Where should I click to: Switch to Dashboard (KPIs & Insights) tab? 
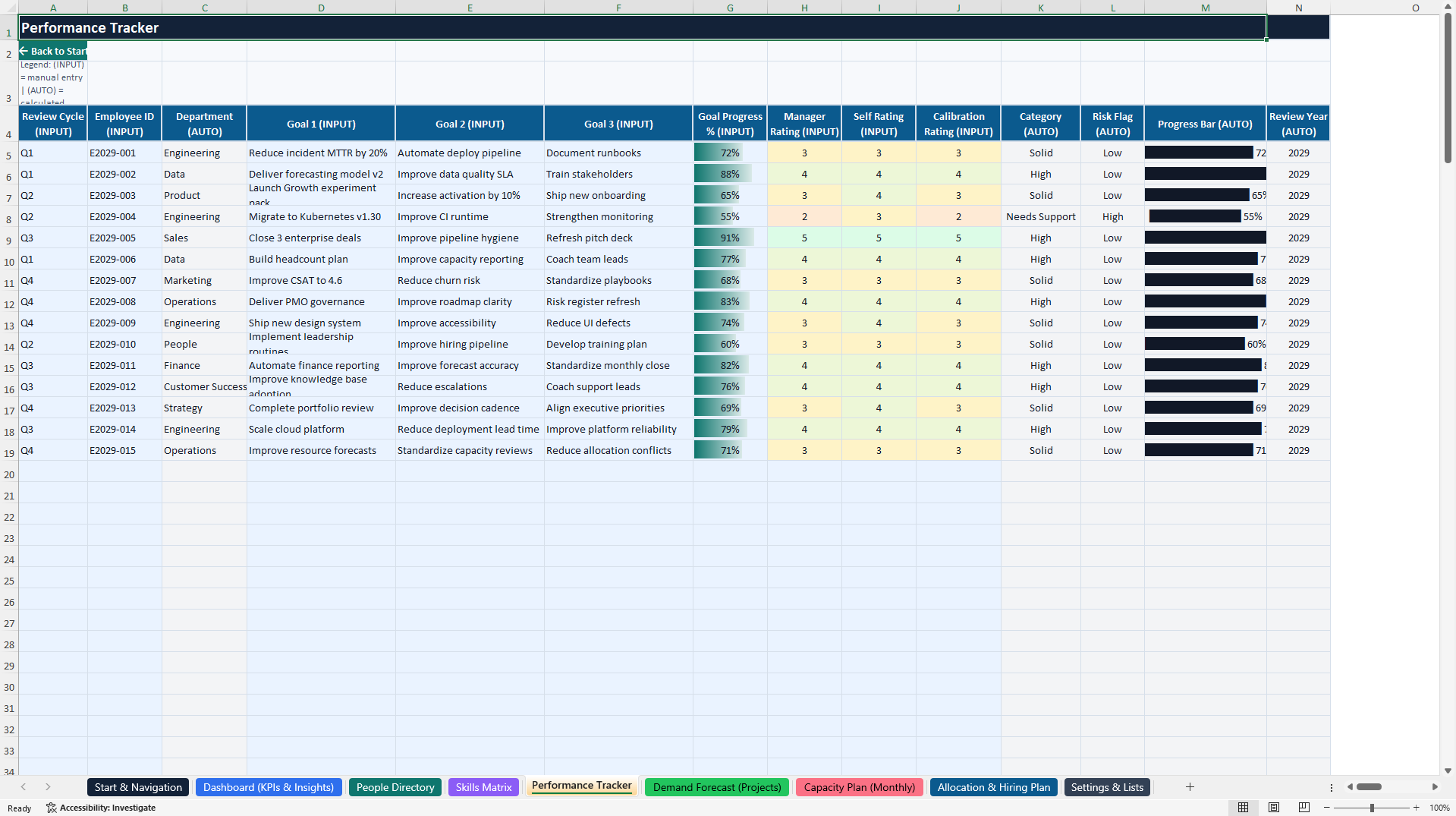pyautogui.click(x=269, y=787)
